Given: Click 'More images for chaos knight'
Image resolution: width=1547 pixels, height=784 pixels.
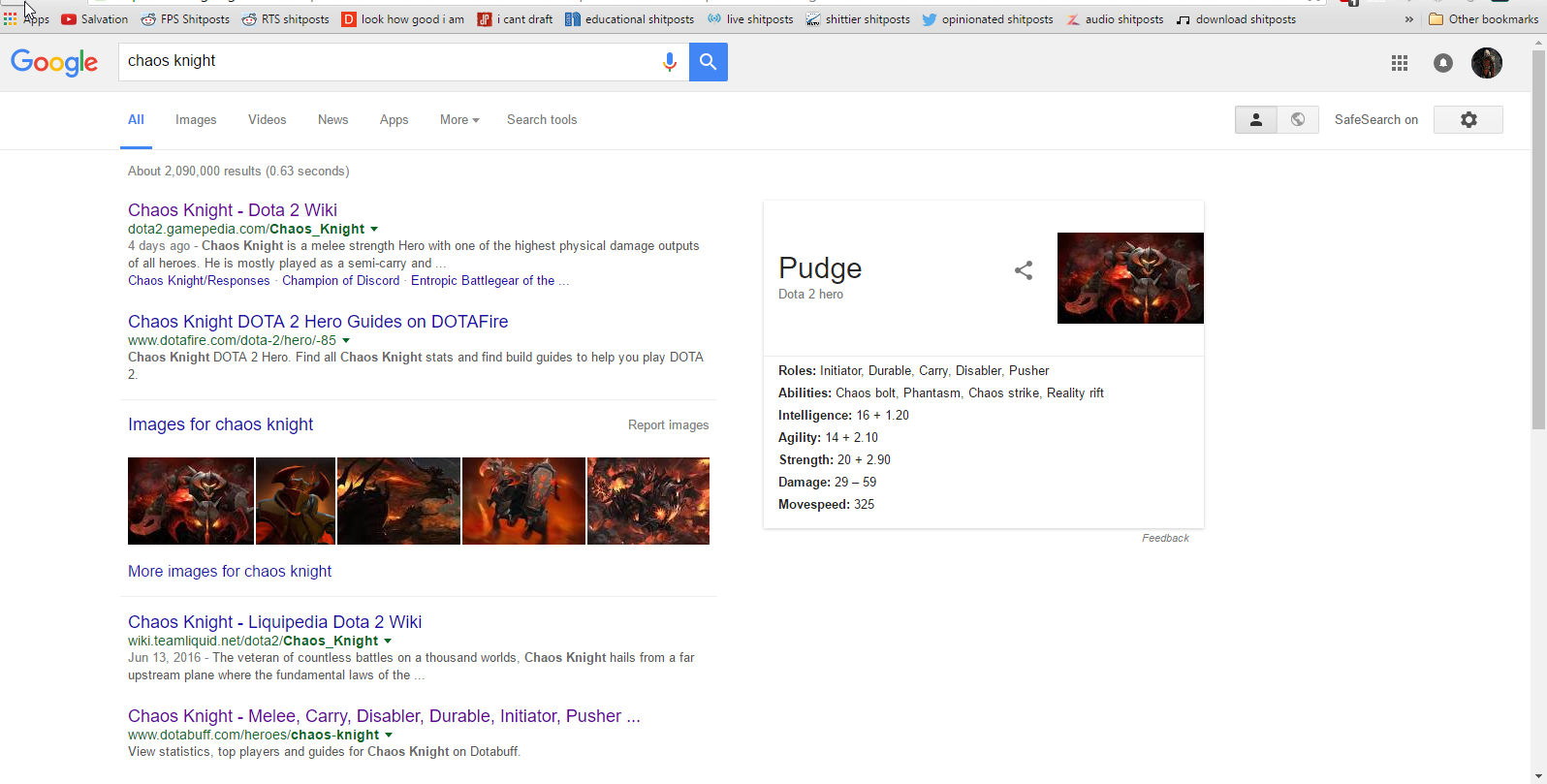Looking at the screenshot, I should point(230,572).
